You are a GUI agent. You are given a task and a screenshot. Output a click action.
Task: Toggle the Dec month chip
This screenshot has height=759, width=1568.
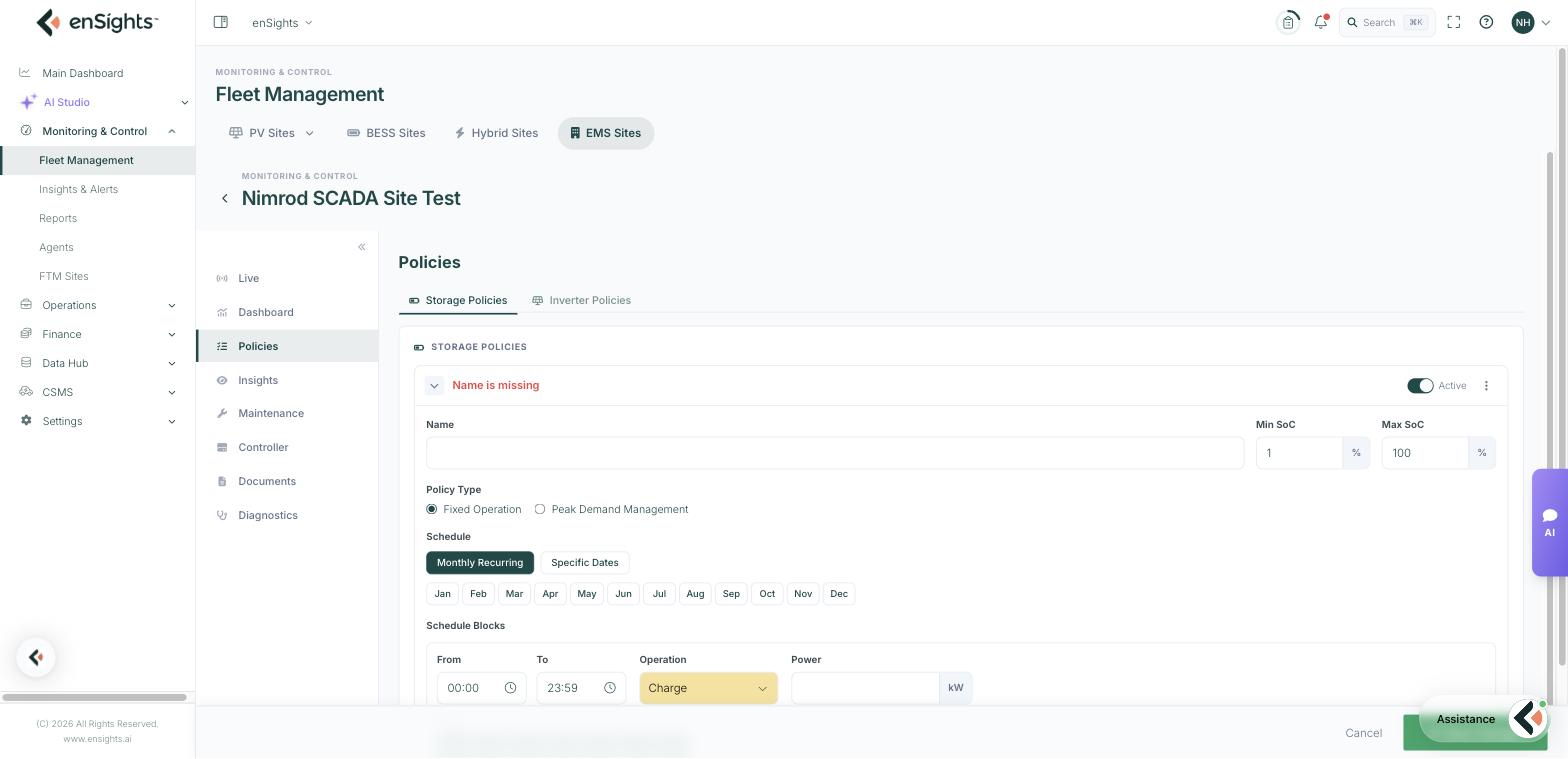[x=839, y=594]
